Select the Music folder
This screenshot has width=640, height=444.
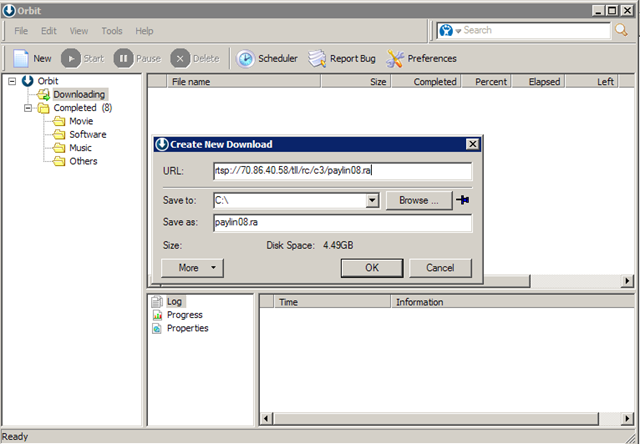(80, 148)
